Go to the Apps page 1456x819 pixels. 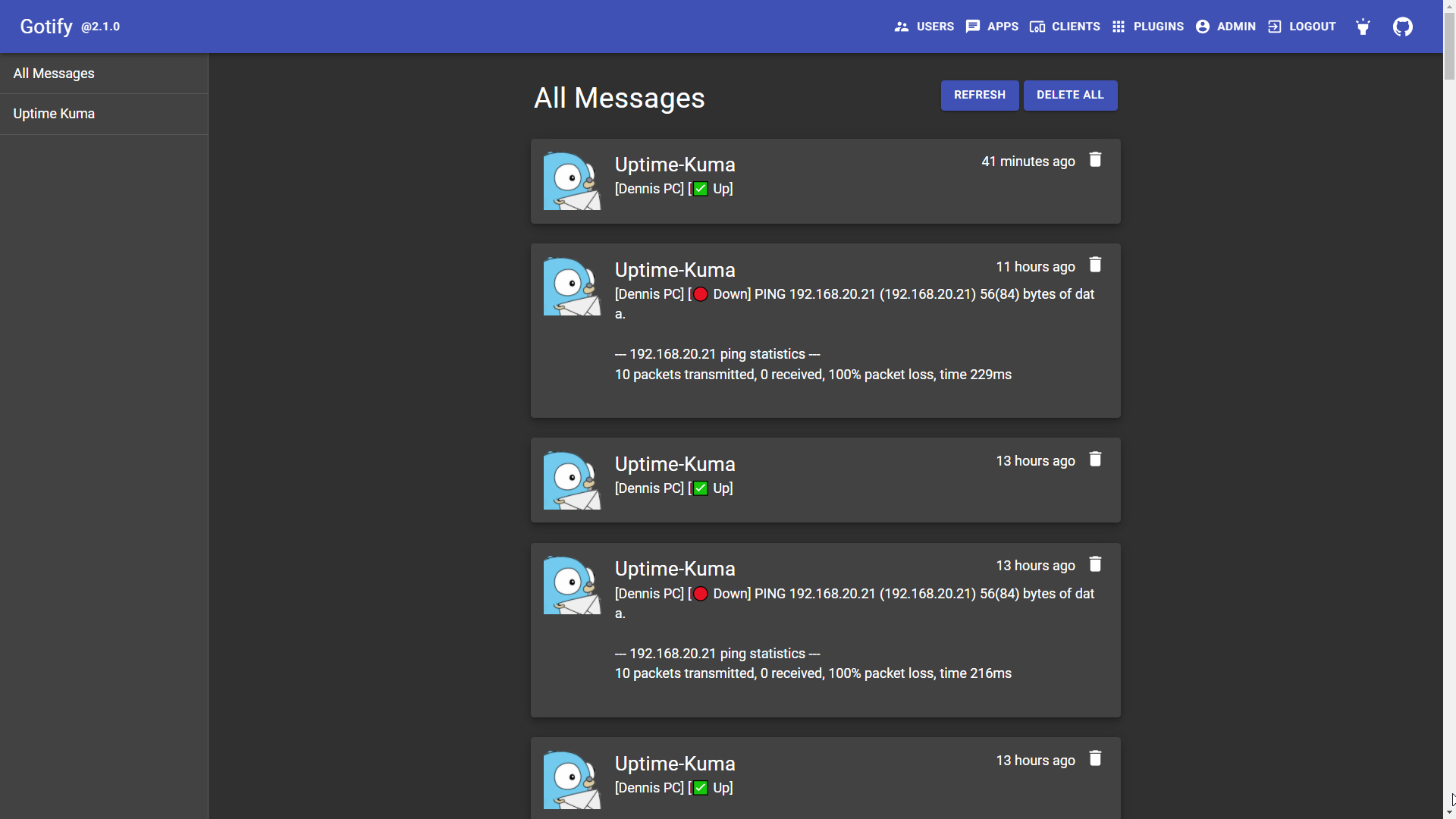pos(992,27)
